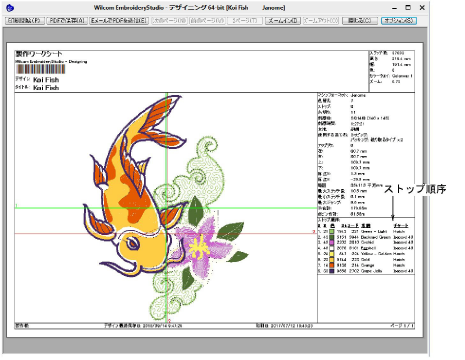Click the light green swatch in Green - Light row
The height and width of the screenshot is (360, 465).
pos(332,231)
